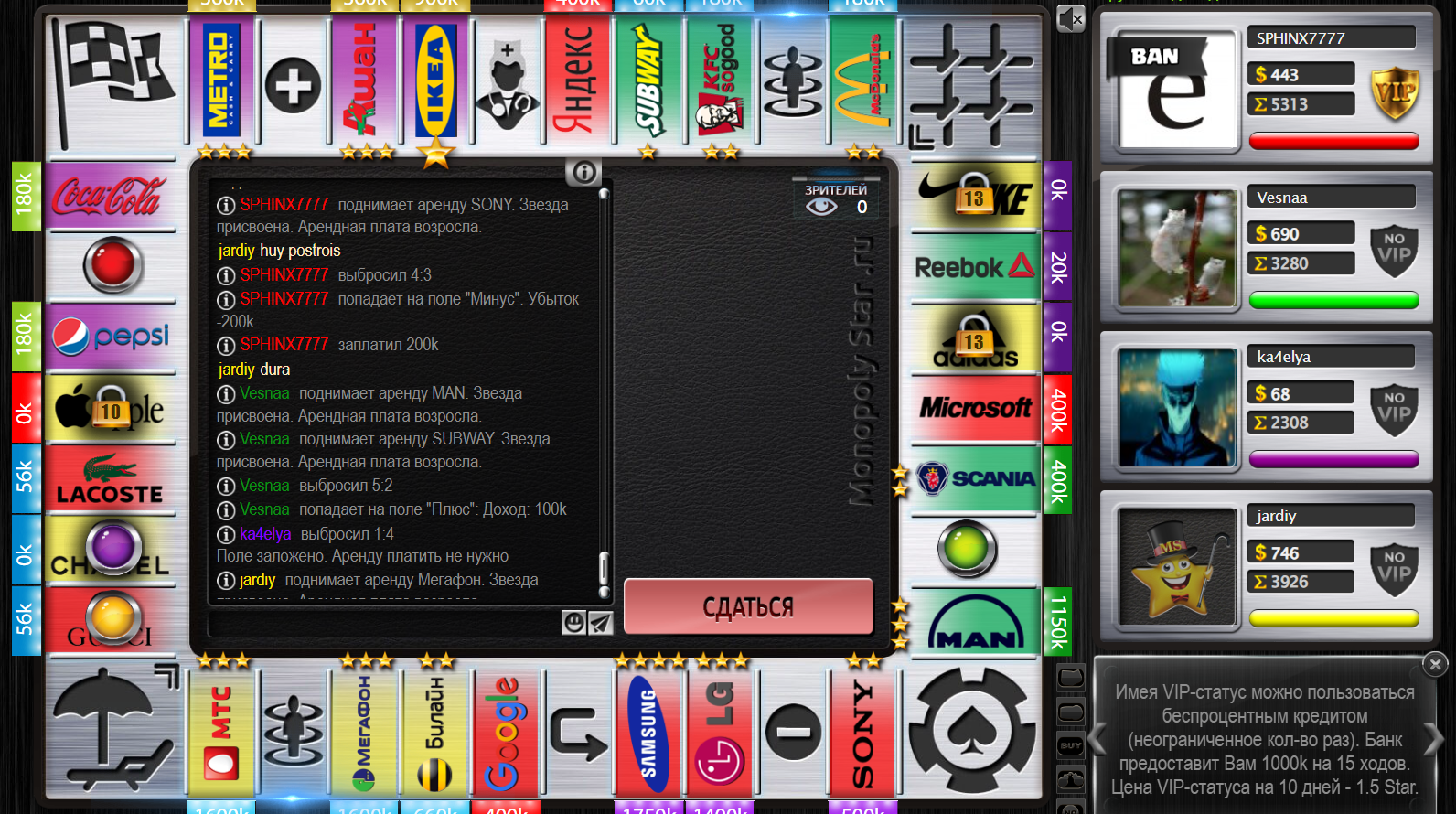Select the LG tile

[720, 732]
